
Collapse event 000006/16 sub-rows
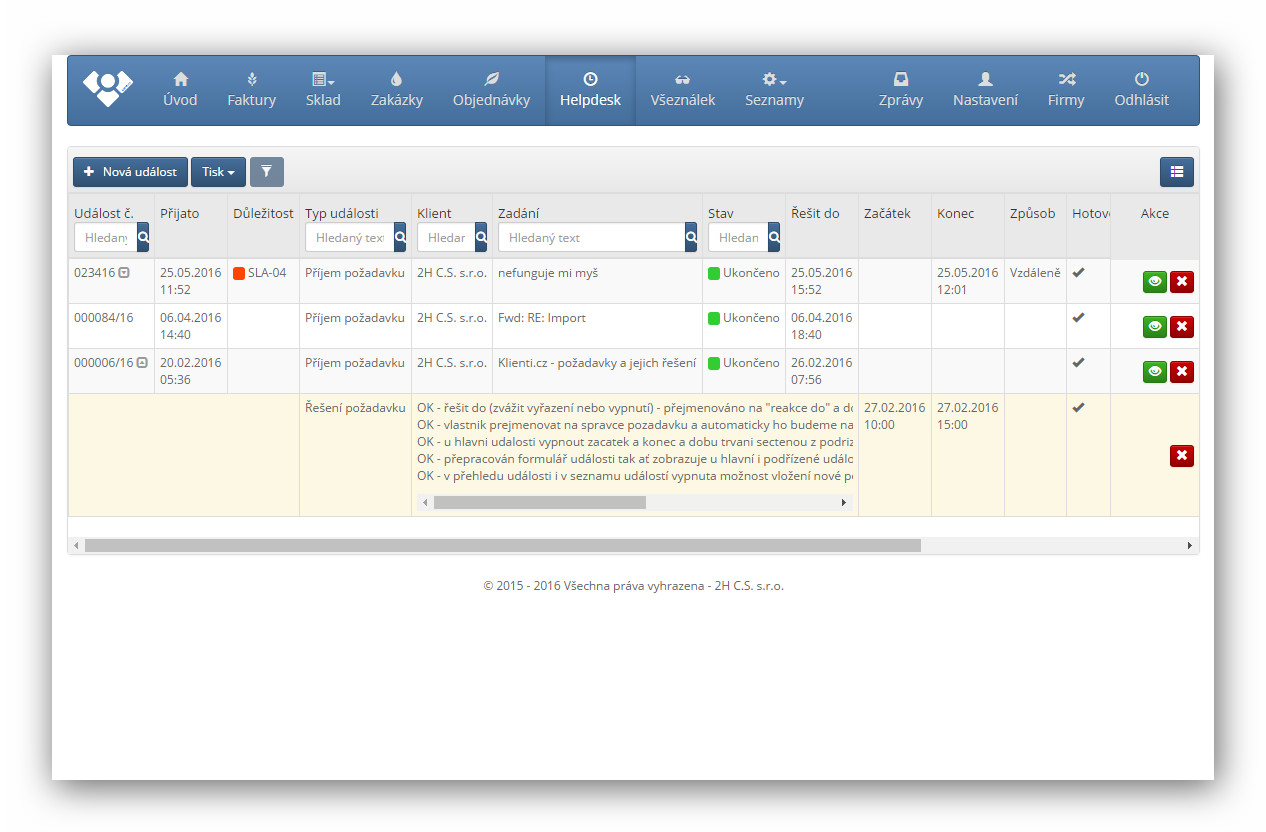click(142, 363)
